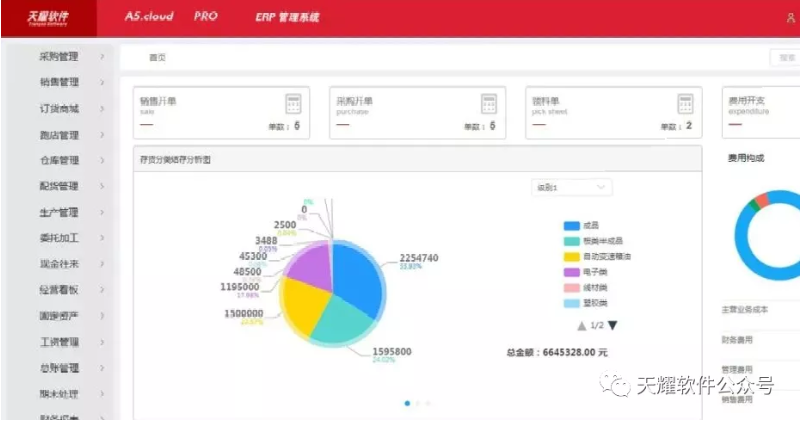Click the purple 电子类 color swatch
Screen dimensions: 802x423
click(x=571, y=272)
